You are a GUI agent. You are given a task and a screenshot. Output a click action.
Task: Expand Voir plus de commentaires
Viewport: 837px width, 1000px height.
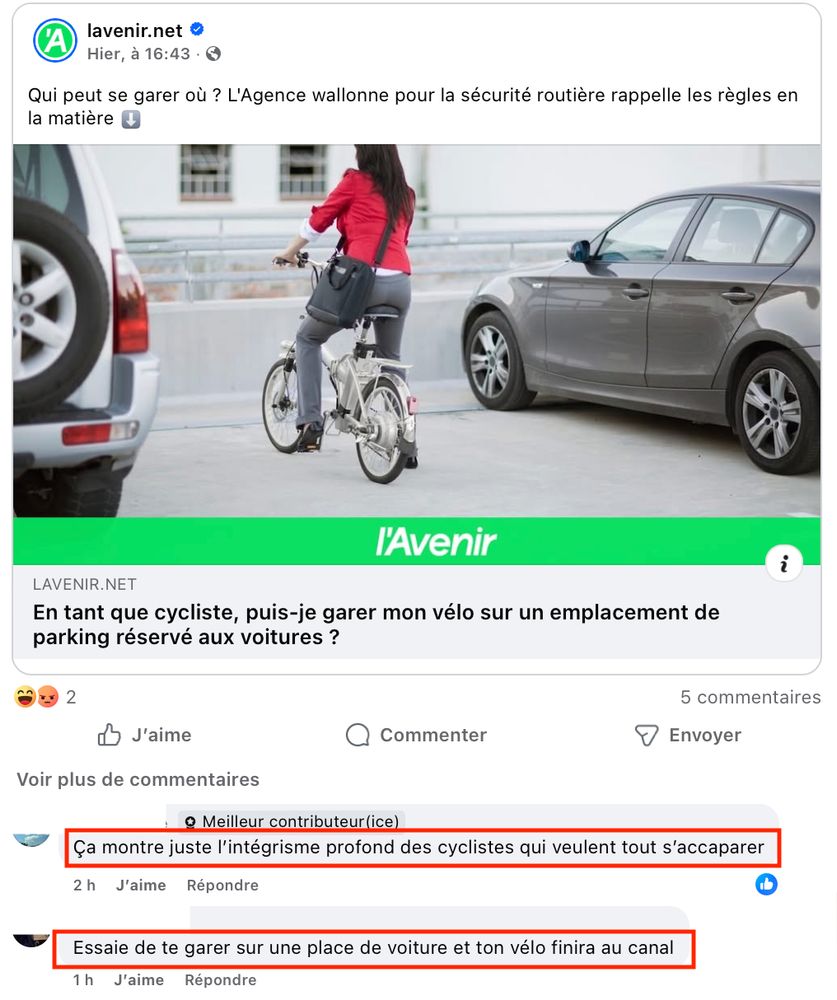click(x=138, y=779)
